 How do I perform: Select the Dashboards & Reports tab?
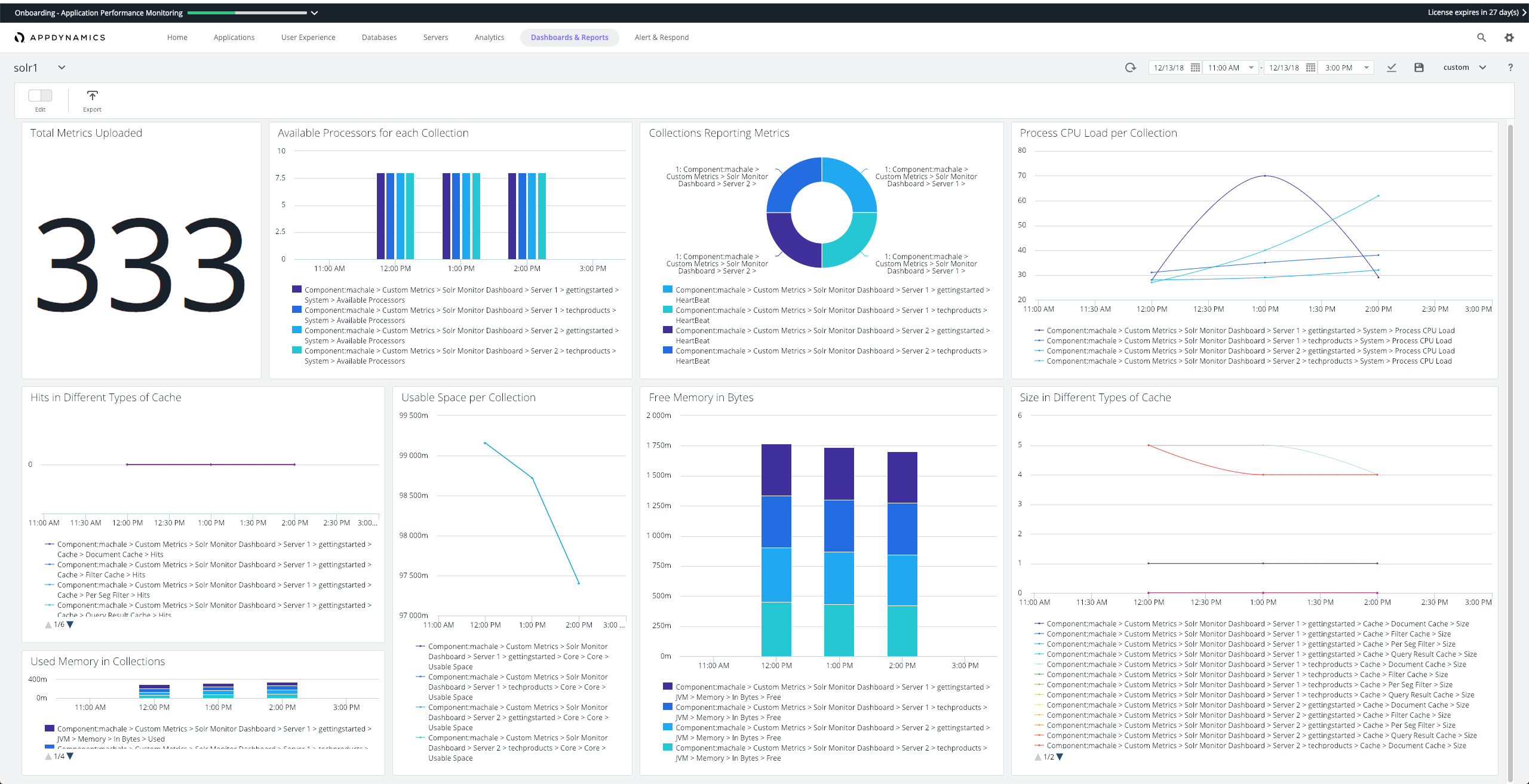(x=568, y=37)
